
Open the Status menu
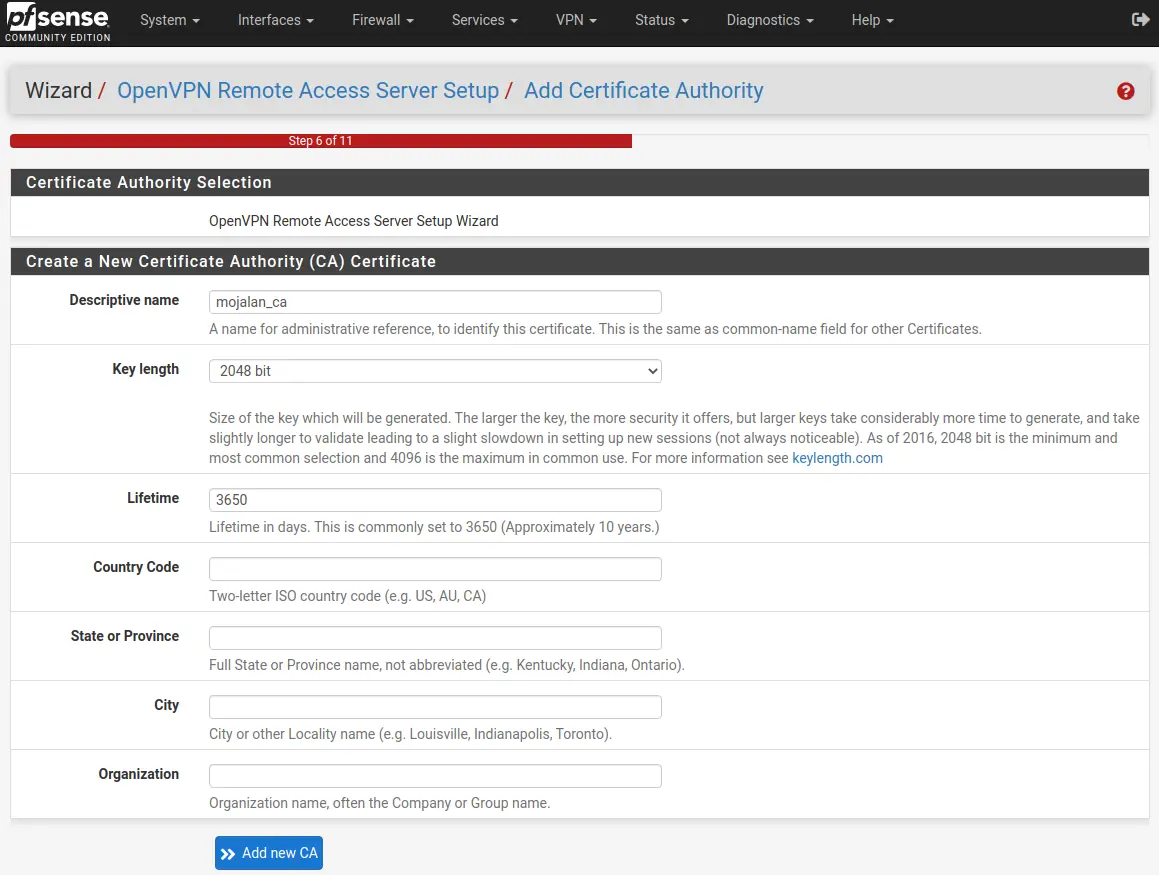pyautogui.click(x=662, y=20)
